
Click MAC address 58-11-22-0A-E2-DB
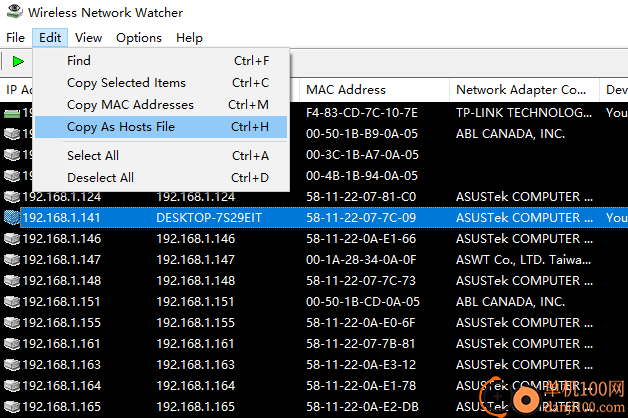(362, 407)
